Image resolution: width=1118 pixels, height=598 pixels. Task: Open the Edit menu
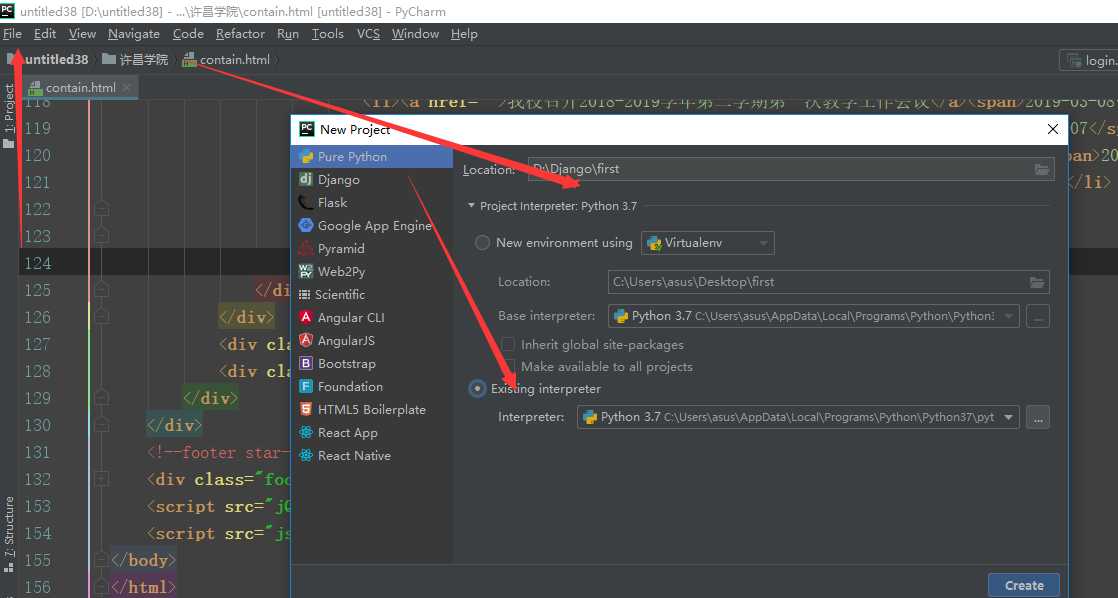[x=44, y=33]
